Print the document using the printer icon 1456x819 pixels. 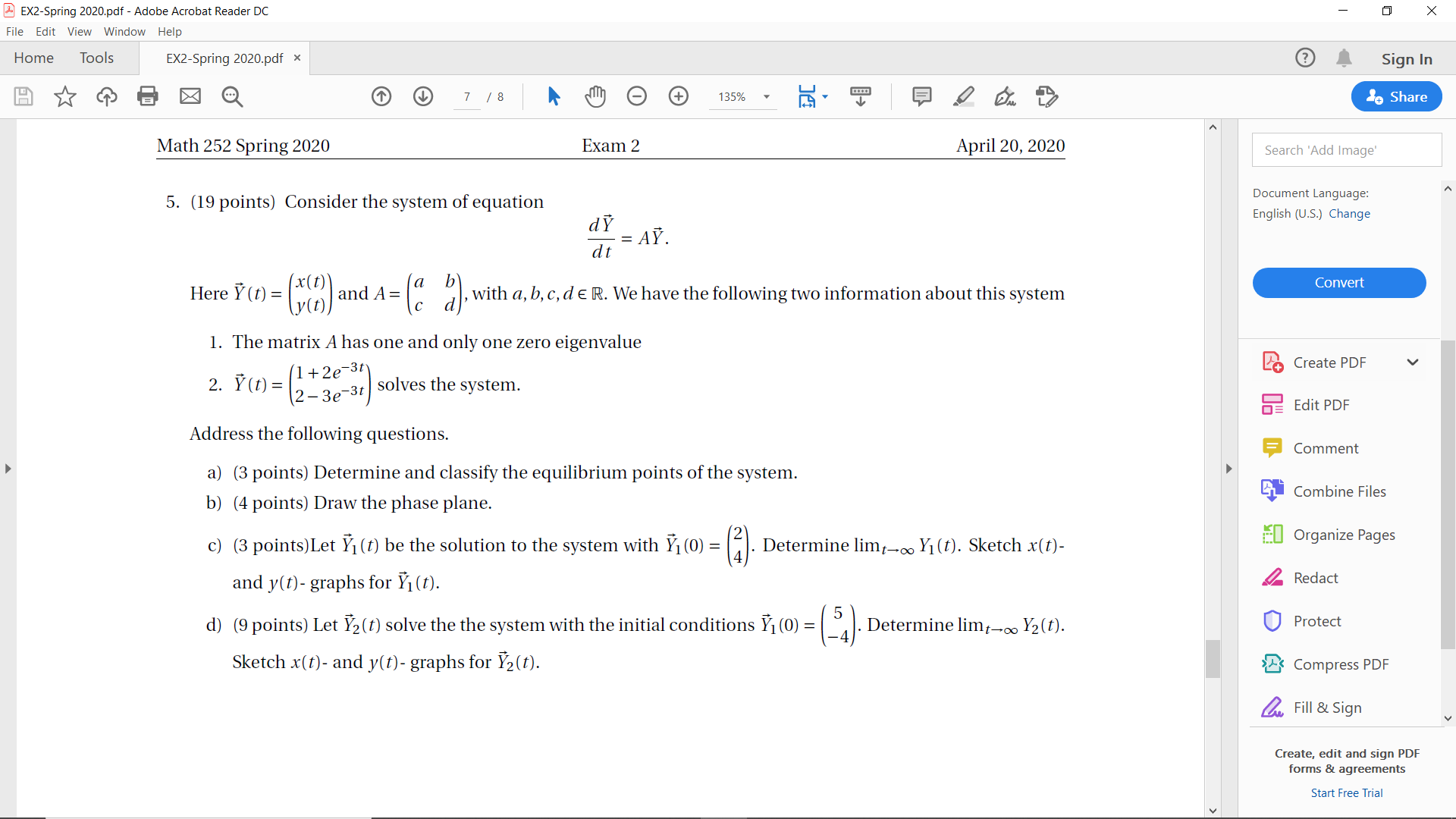coord(148,96)
